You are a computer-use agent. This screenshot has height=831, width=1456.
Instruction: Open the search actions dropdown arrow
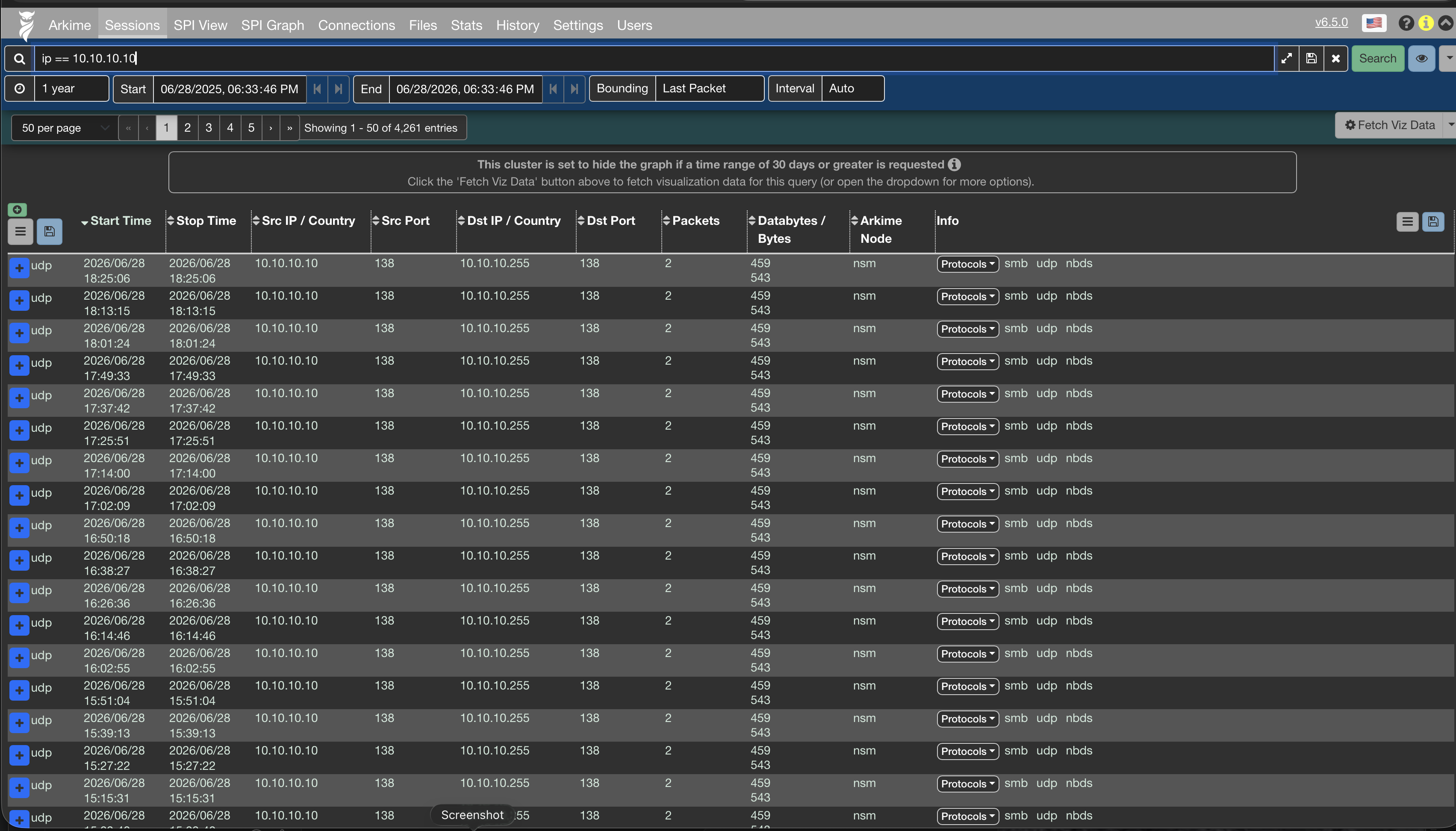coord(1449,59)
